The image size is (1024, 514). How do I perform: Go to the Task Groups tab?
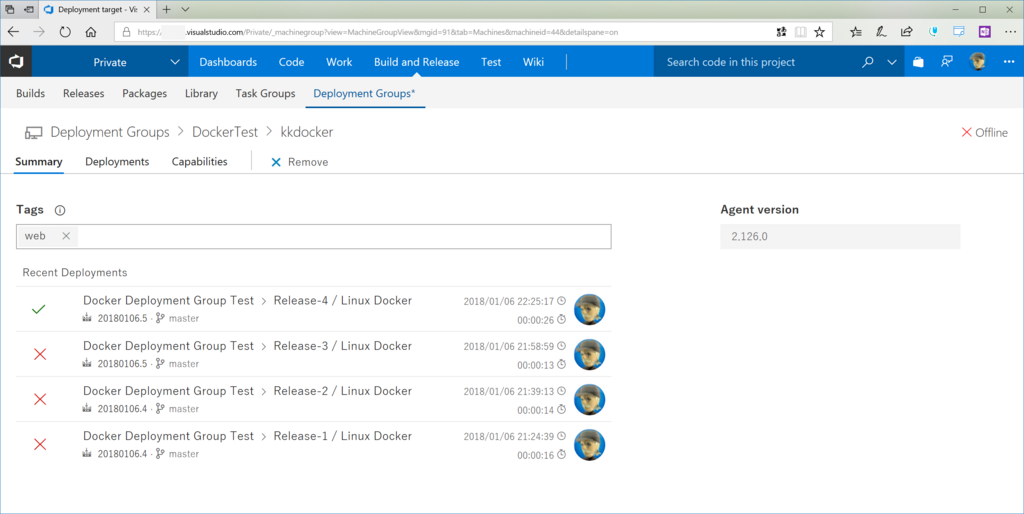[x=265, y=93]
